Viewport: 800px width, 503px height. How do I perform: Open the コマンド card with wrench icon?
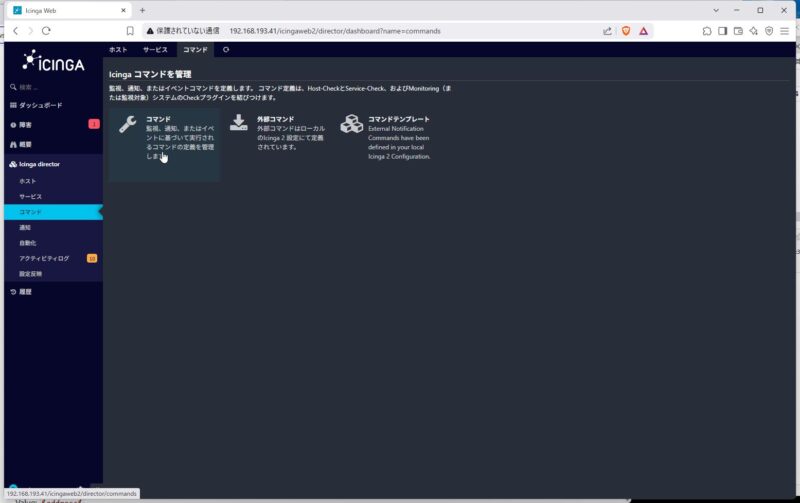pos(164,144)
